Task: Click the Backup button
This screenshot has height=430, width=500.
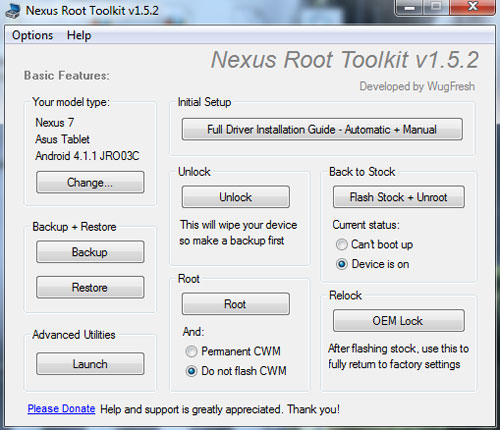Action: click(x=90, y=252)
